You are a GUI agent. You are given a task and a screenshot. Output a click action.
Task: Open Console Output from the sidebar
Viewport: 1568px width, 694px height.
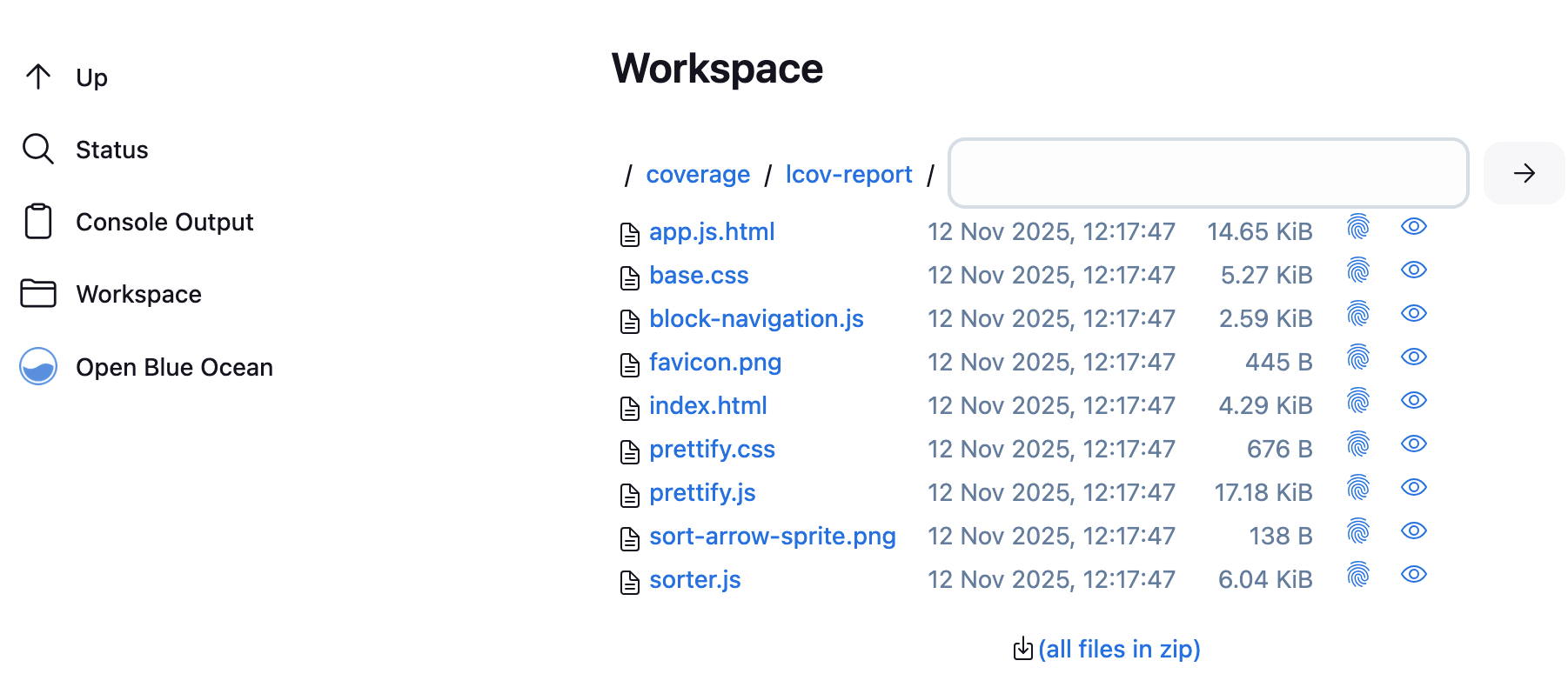pos(164,223)
